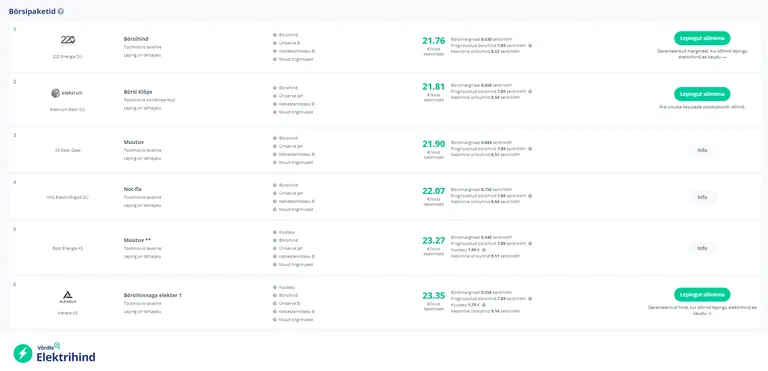Select package name Börsihind from 220 Energia
This screenshot has width=768, height=371.
pyautogui.click(x=136, y=39)
